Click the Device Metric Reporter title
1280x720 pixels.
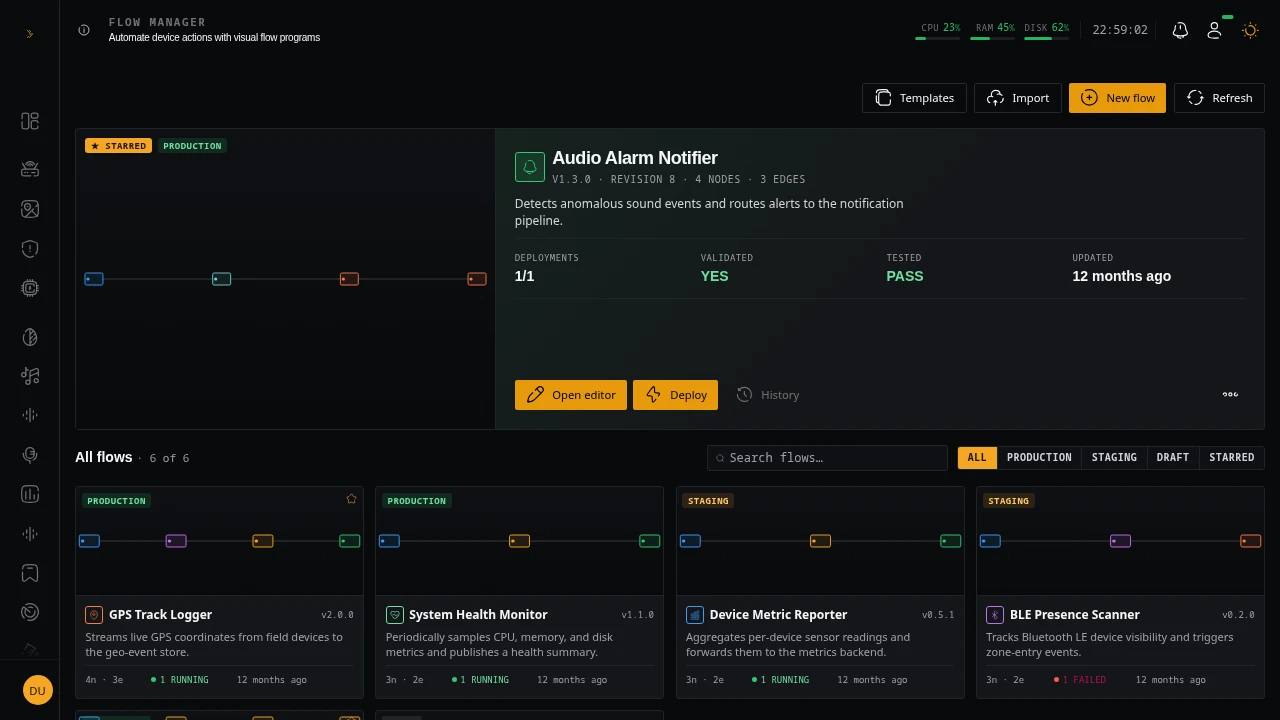778,615
